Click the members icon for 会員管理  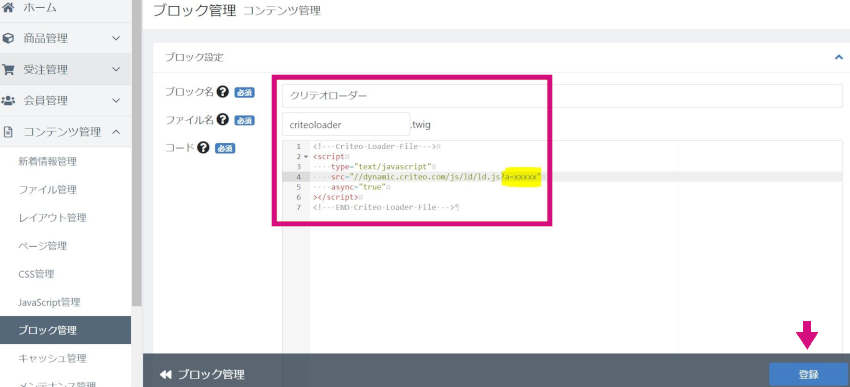coord(8,100)
